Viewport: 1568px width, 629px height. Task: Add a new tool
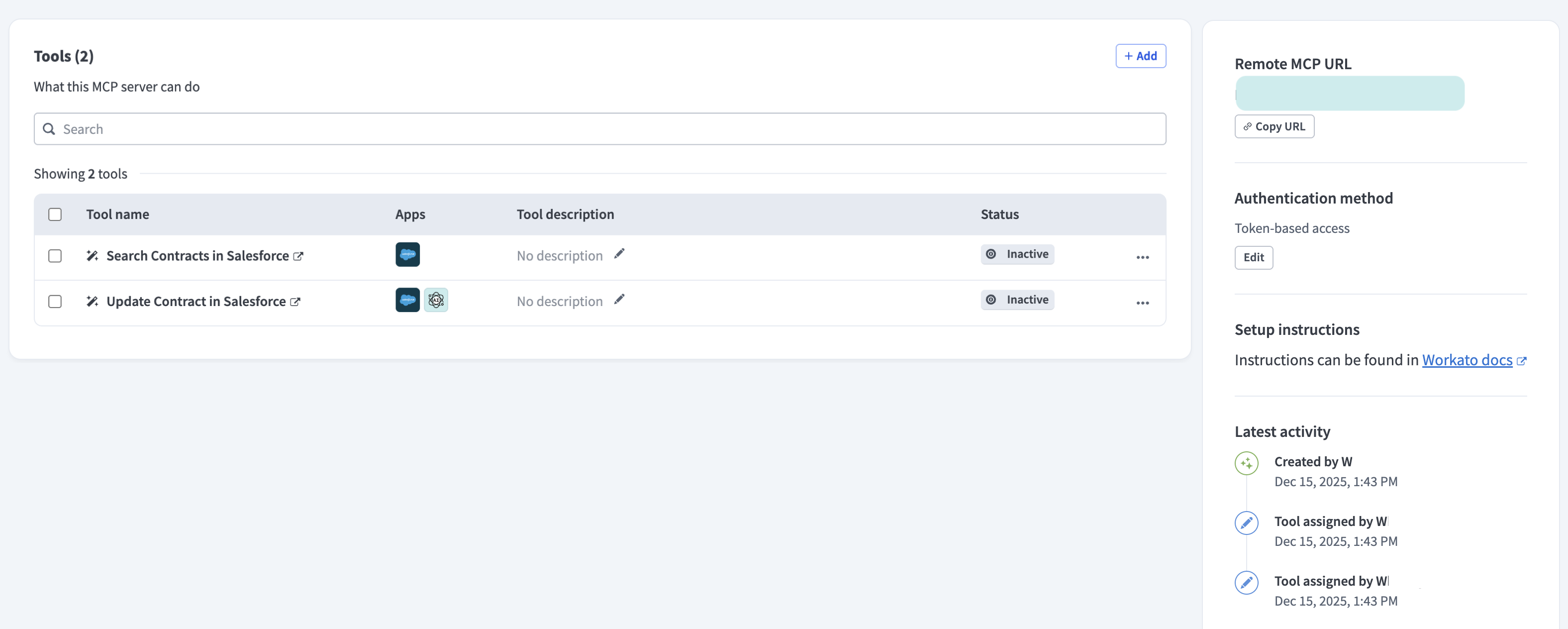(x=1140, y=56)
